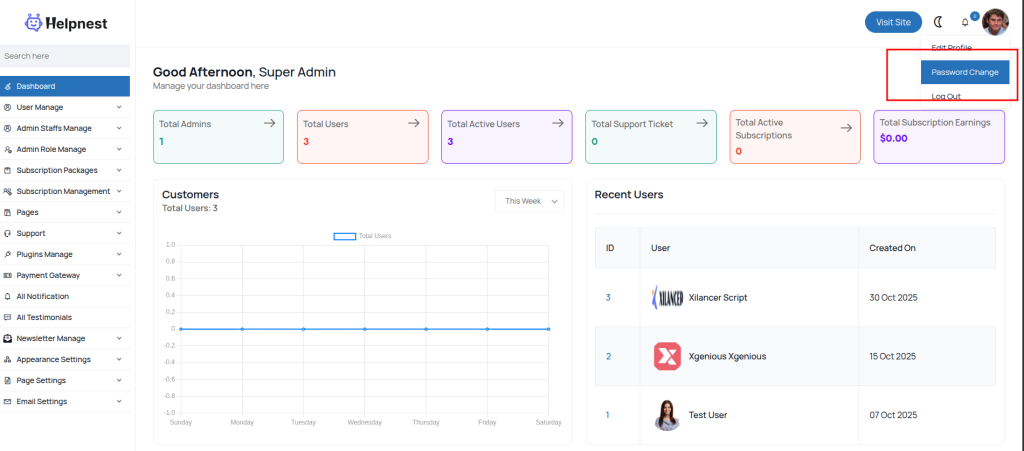Click arrow icon on Total Users card

point(413,123)
